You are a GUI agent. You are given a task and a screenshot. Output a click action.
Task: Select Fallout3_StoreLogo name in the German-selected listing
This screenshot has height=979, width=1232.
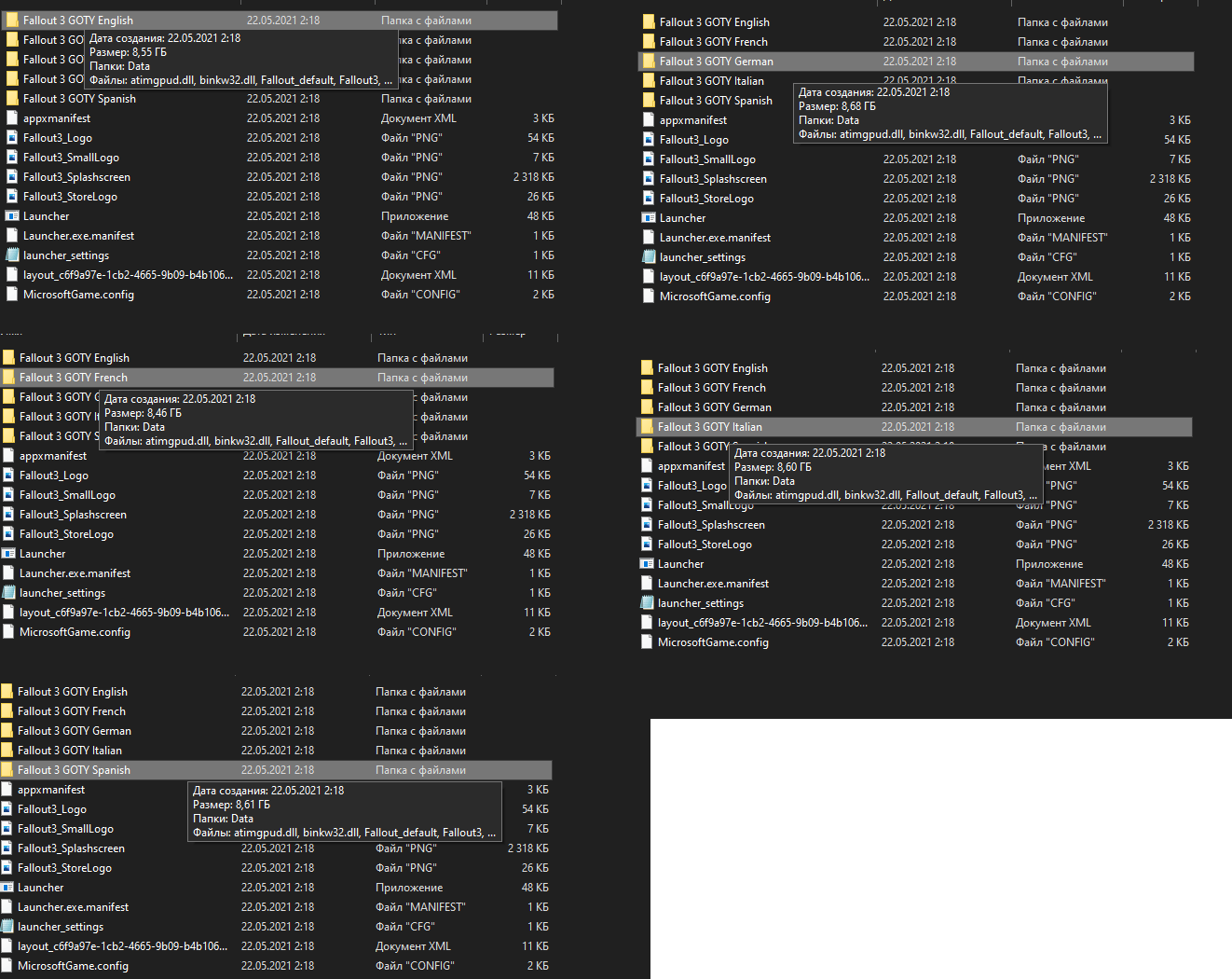tap(706, 199)
